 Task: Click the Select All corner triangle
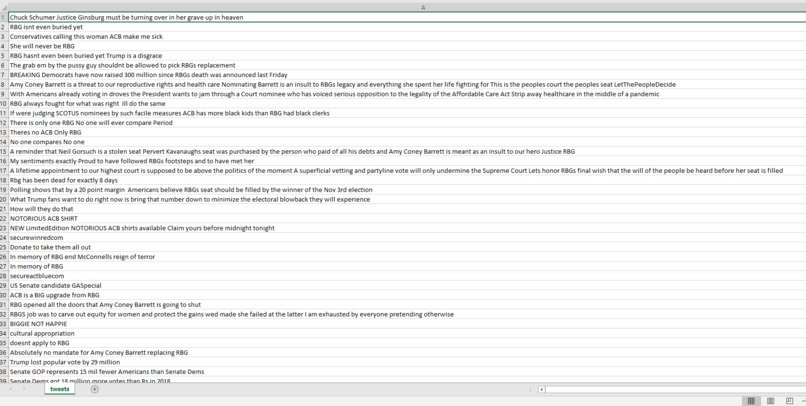[4, 8]
